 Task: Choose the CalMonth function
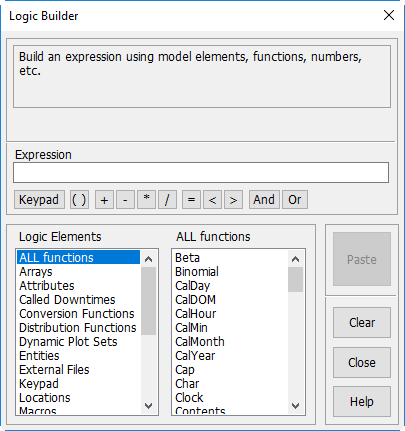click(200, 342)
